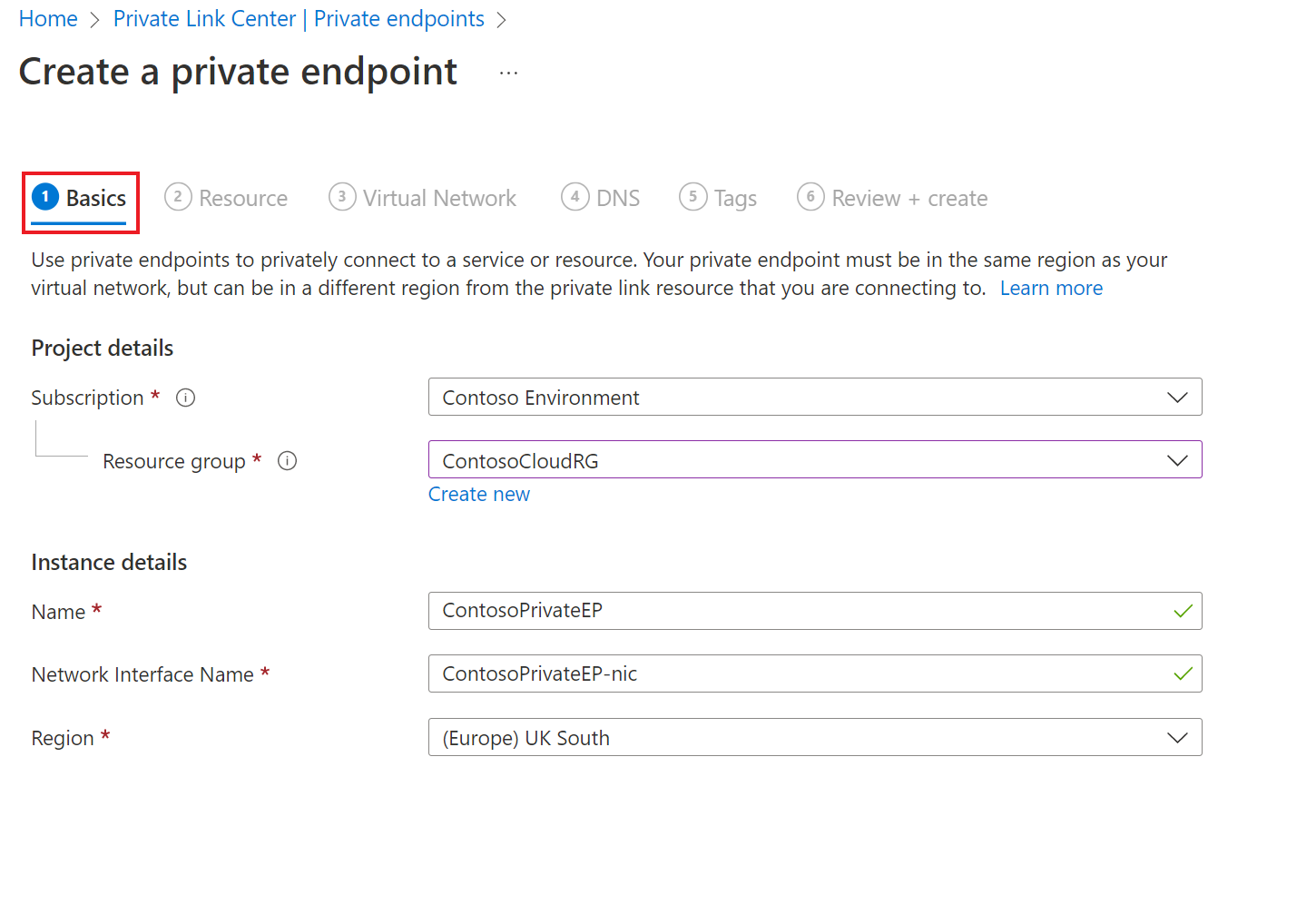
Task: Click the Learn more link
Action: tap(1051, 288)
